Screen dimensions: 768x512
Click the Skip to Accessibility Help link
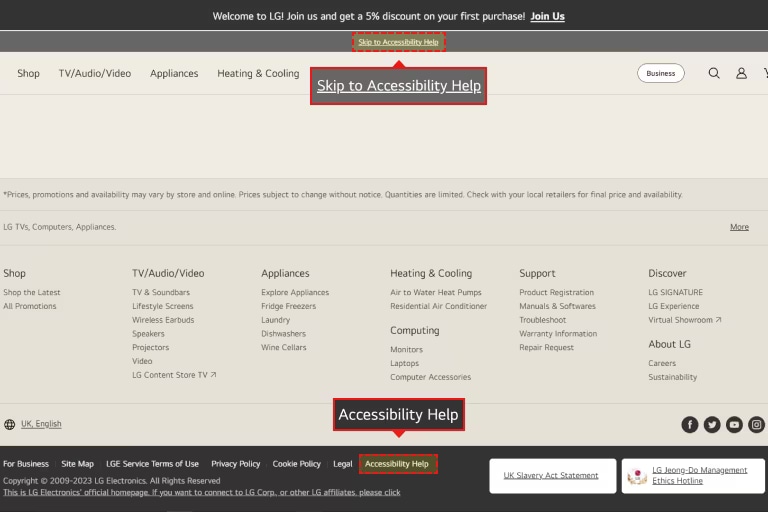[x=398, y=42]
